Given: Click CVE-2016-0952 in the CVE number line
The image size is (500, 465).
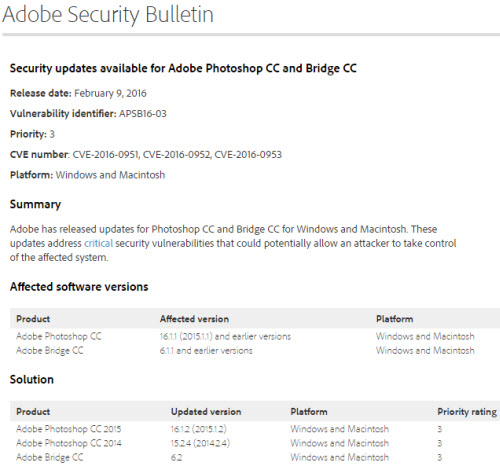Looking at the screenshot, I should click(177, 155).
